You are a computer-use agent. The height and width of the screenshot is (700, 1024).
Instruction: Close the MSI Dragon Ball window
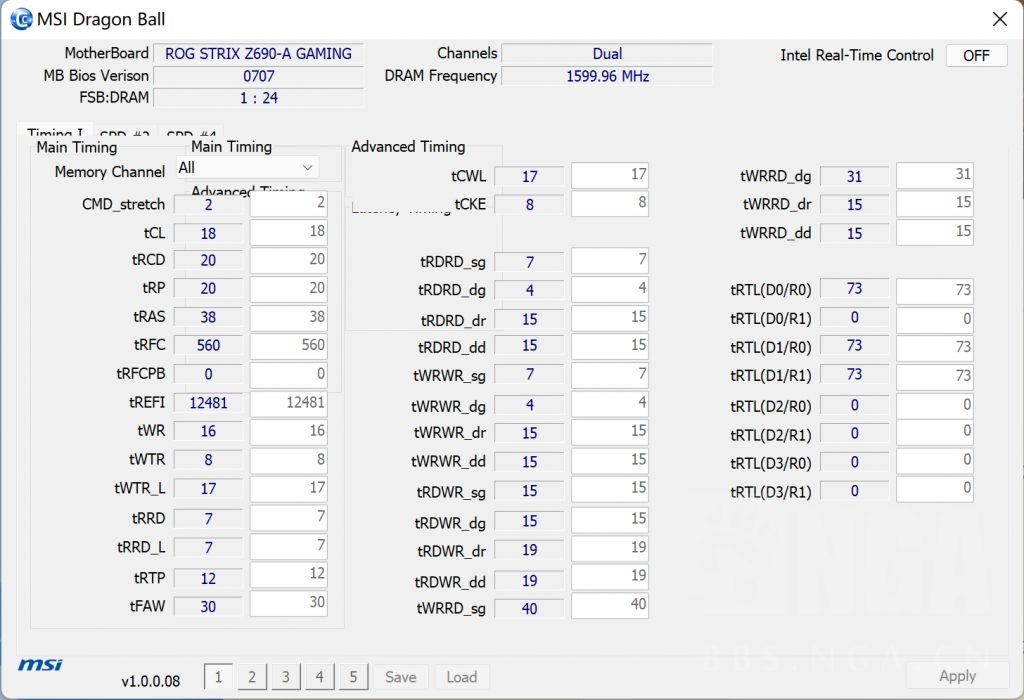999,19
